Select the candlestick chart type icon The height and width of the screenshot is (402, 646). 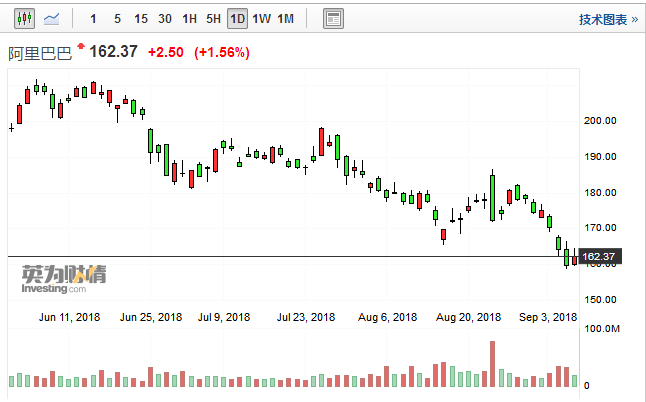click(24, 19)
